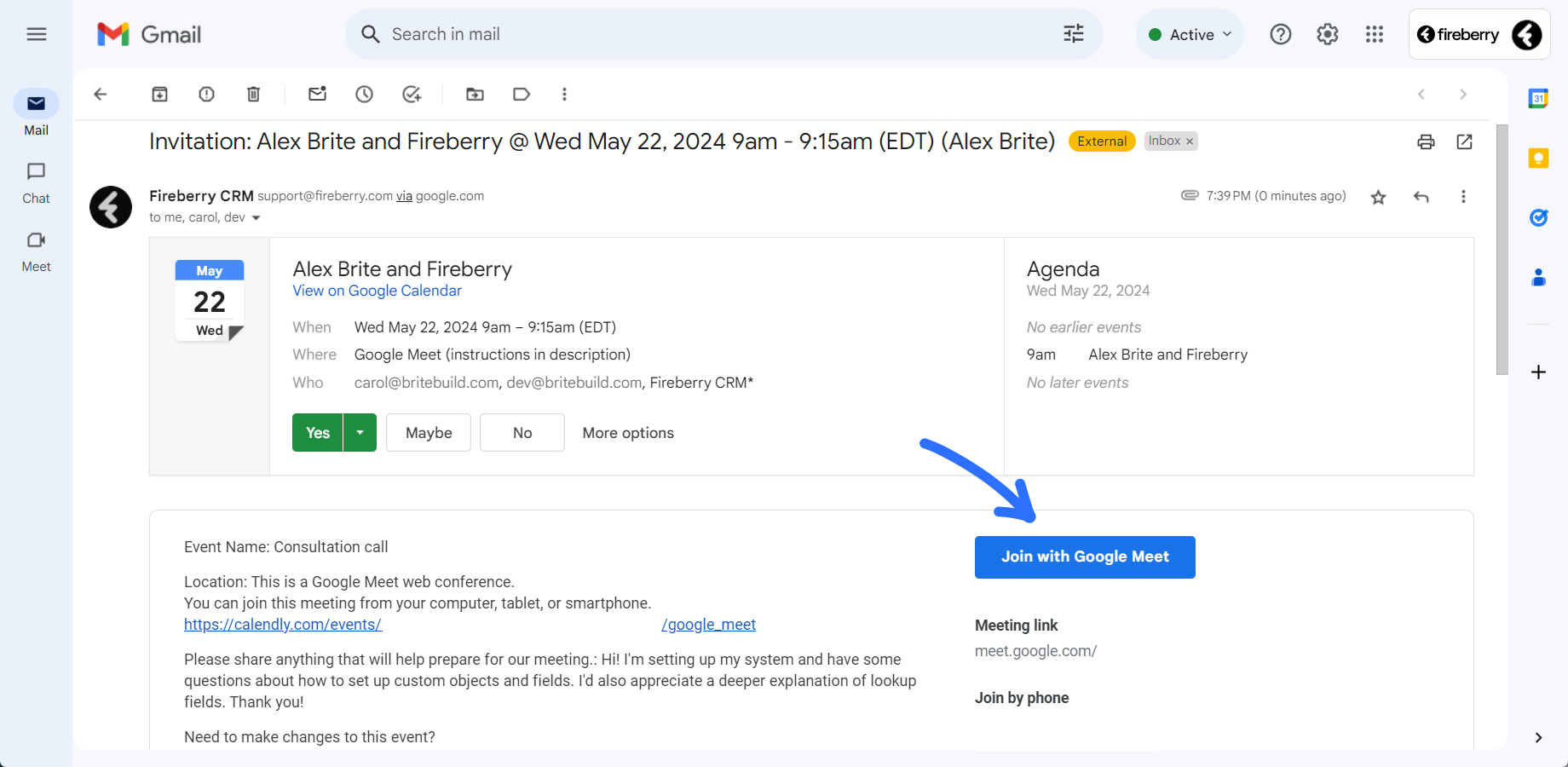This screenshot has height=767, width=1568.
Task: Open the calendly.com events link
Action: pyautogui.click(x=283, y=625)
